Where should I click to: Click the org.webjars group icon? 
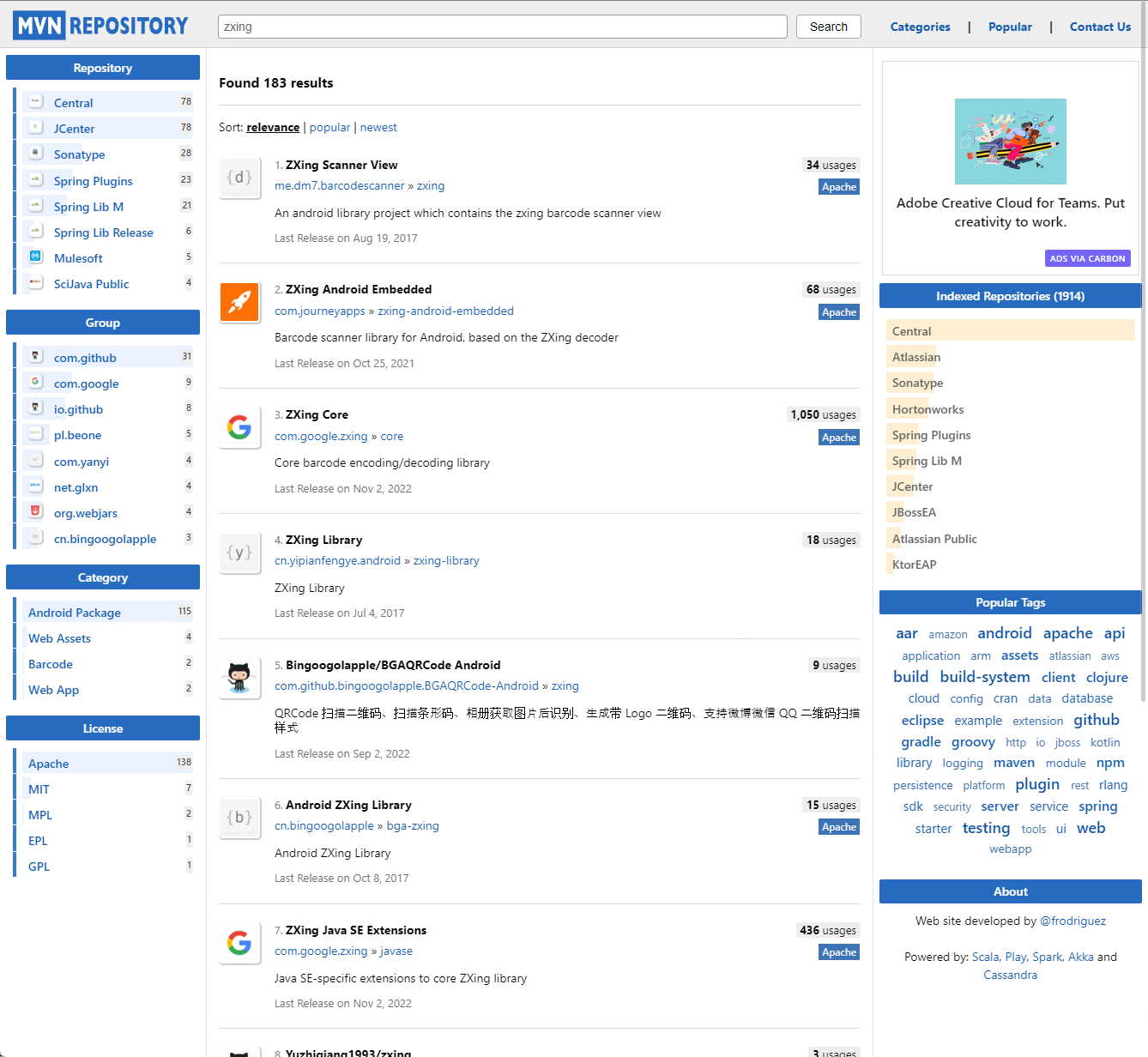36,511
